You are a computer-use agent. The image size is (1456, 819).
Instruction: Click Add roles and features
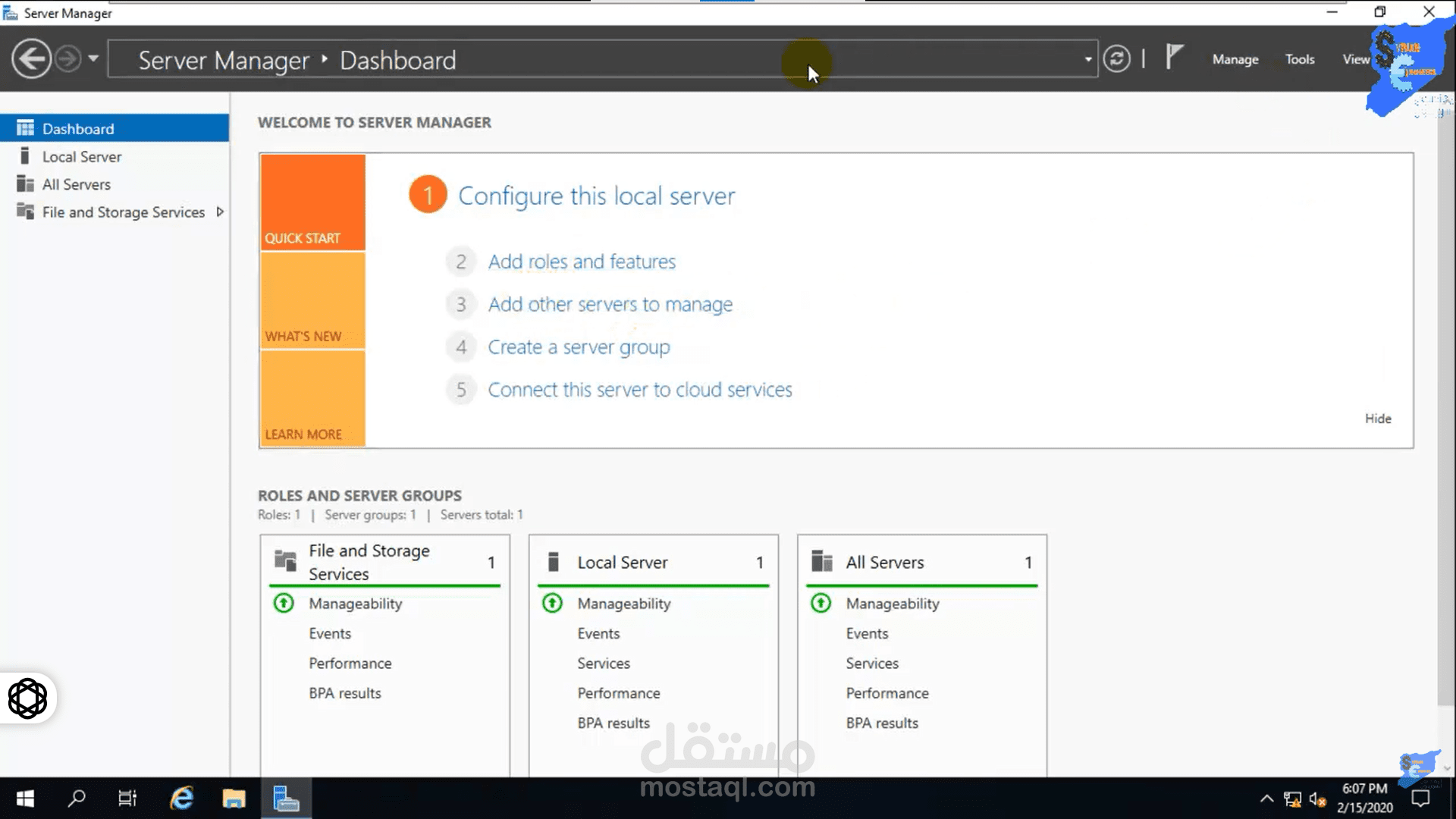[582, 261]
